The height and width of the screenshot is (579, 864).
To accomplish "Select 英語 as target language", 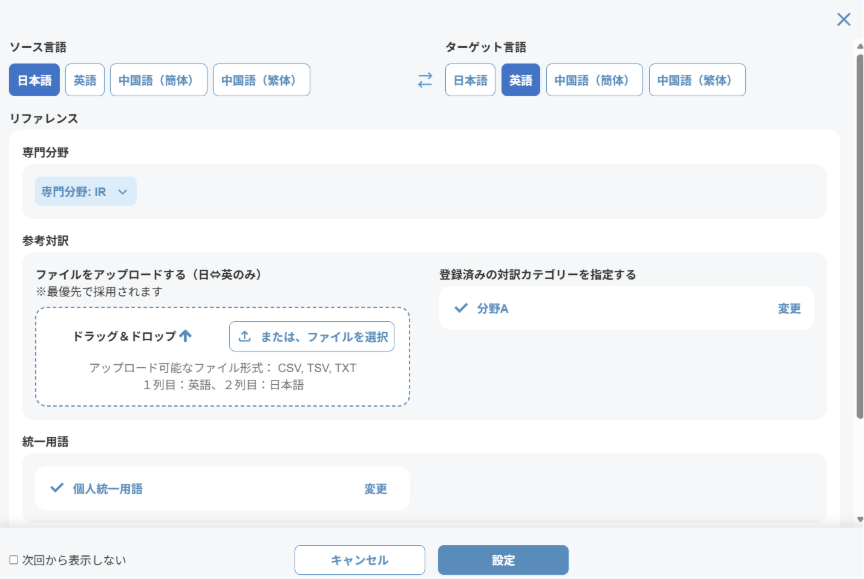I will pos(520,80).
